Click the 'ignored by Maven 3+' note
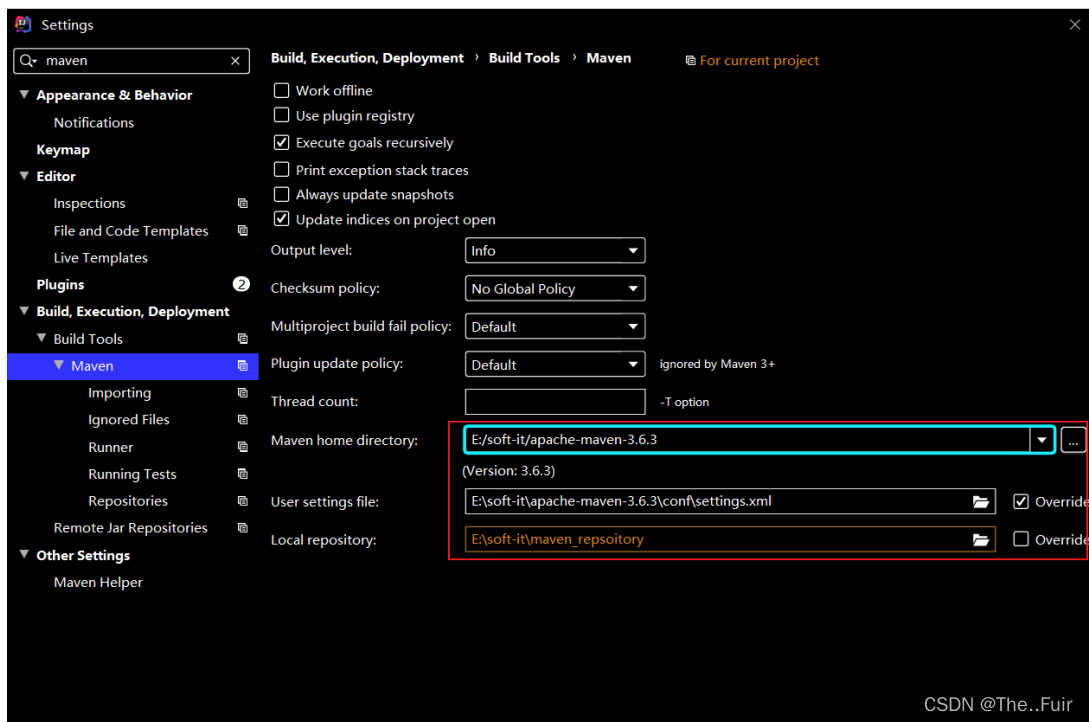The height and width of the screenshot is (722, 1089). click(717, 364)
